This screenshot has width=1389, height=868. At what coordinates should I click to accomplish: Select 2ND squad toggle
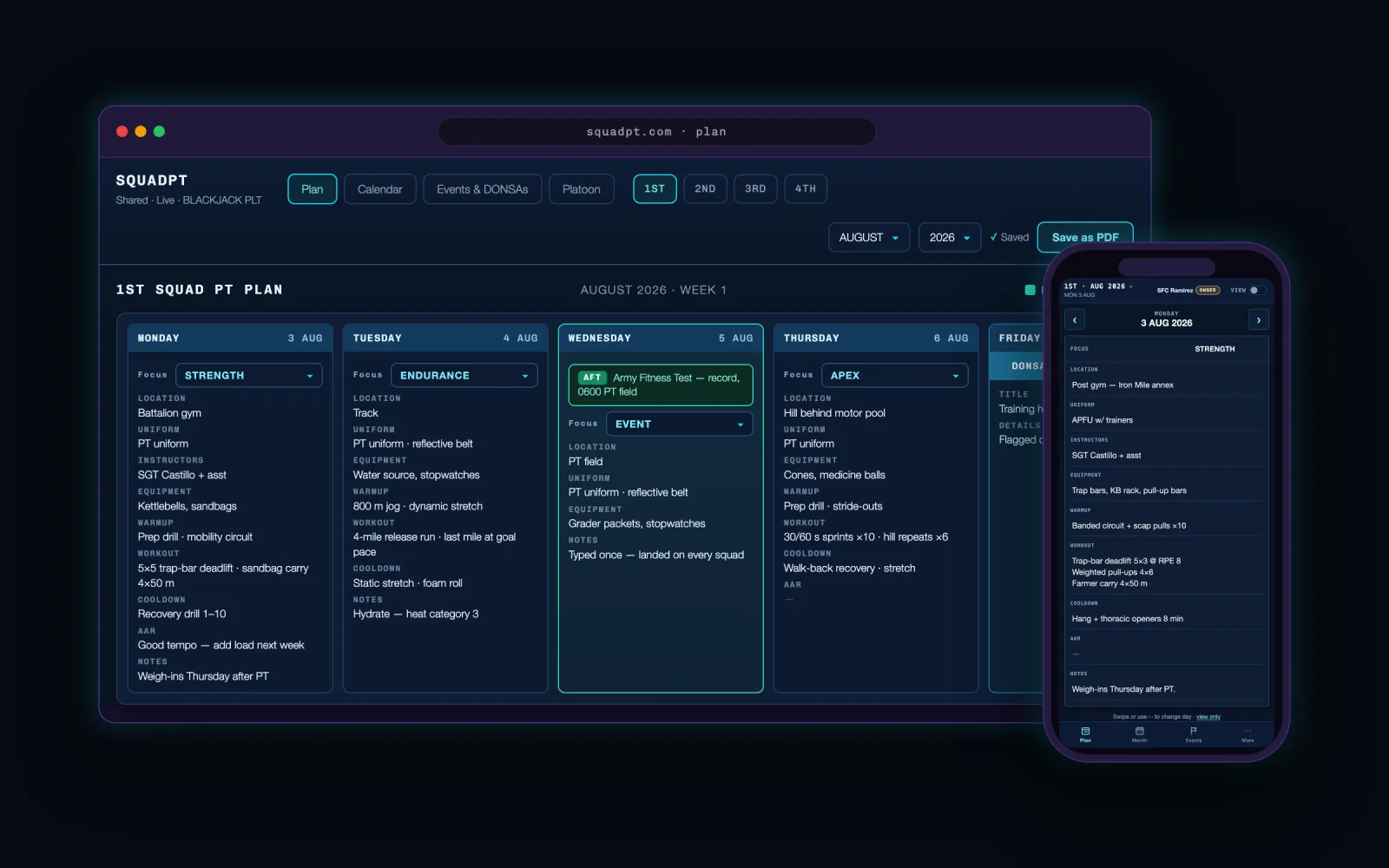point(705,188)
